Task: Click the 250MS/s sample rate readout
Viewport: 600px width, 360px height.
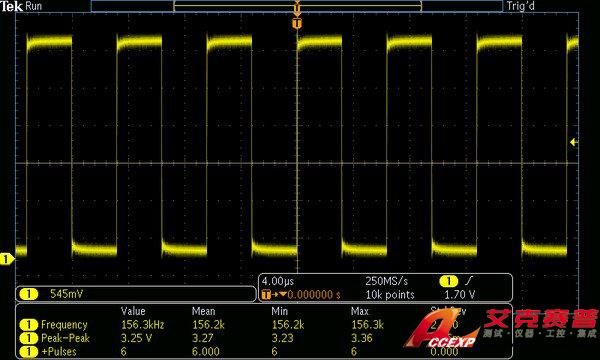Action: [386, 281]
